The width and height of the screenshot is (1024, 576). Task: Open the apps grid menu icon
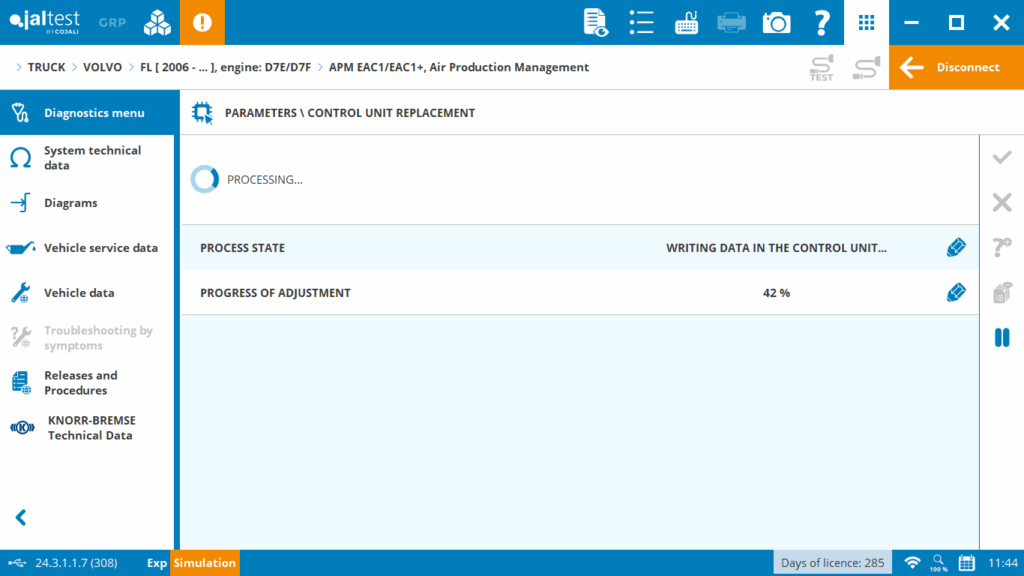(x=867, y=22)
